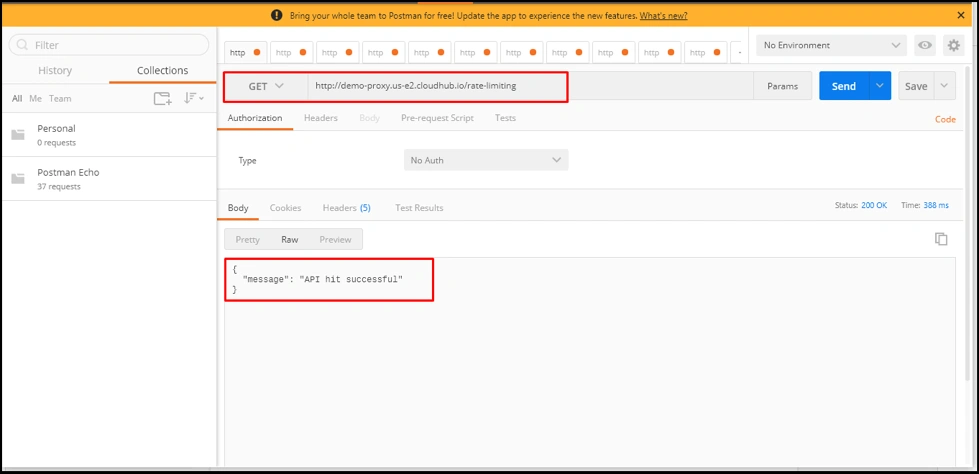Image resolution: width=979 pixels, height=474 pixels.
Task: Click the blue Send button
Action: (844, 86)
